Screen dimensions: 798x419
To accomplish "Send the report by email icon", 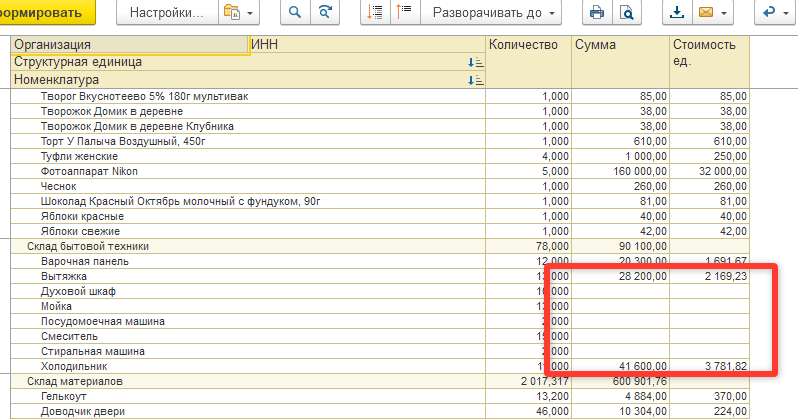I will pos(706,12).
